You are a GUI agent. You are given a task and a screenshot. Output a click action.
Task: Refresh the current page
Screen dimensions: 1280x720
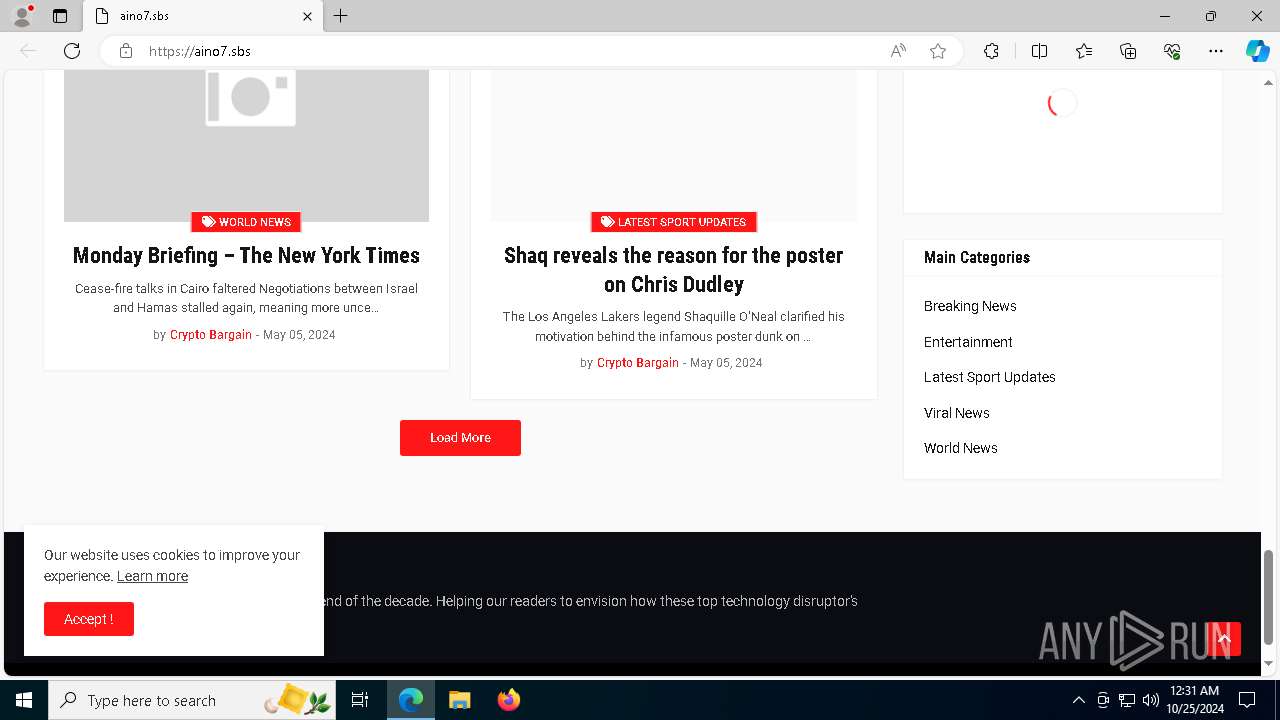pos(72,51)
